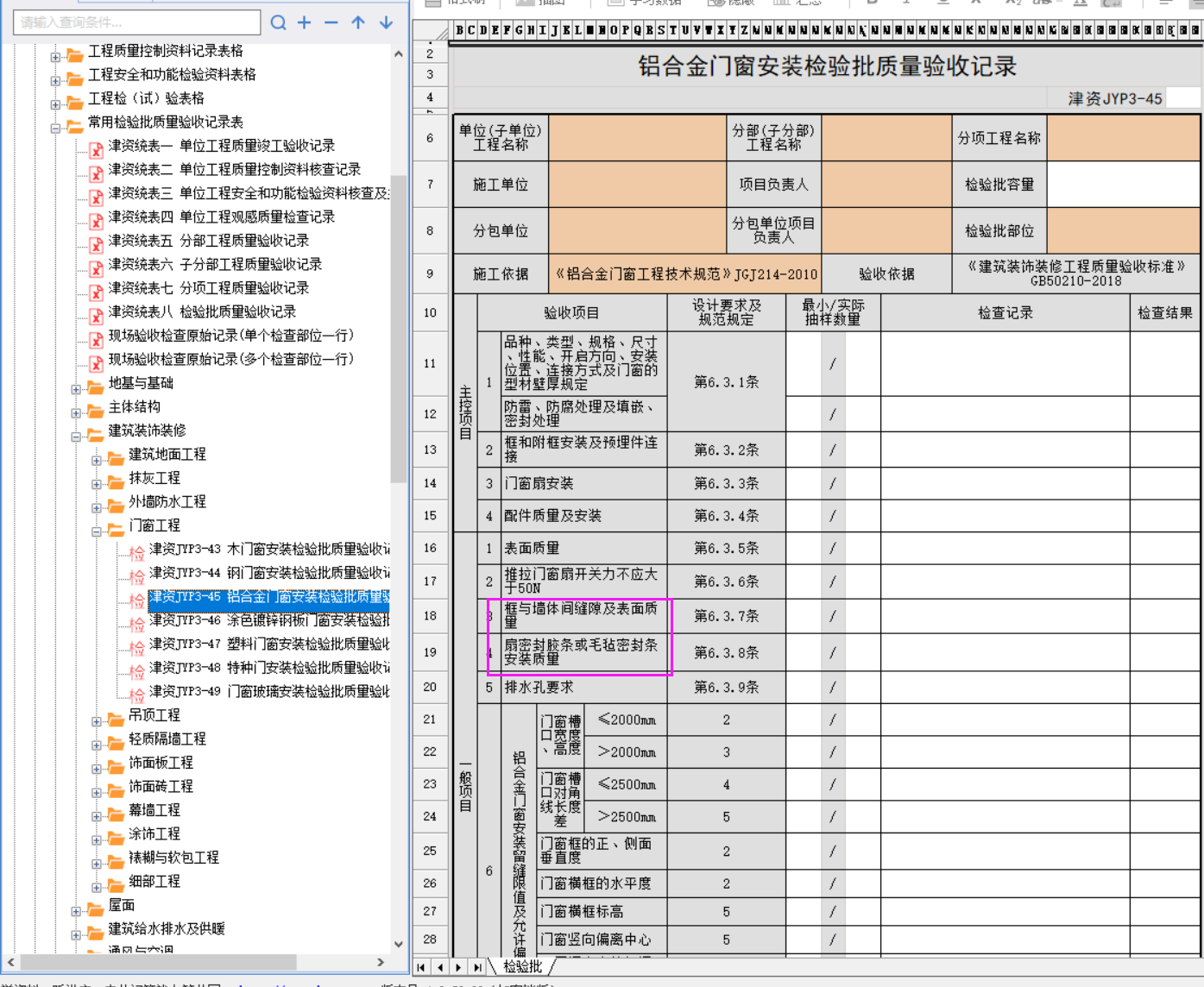Open 津资JYP3-49 门窗玻璃安装检验批 item
The image size is (1204, 987).
tap(269, 691)
